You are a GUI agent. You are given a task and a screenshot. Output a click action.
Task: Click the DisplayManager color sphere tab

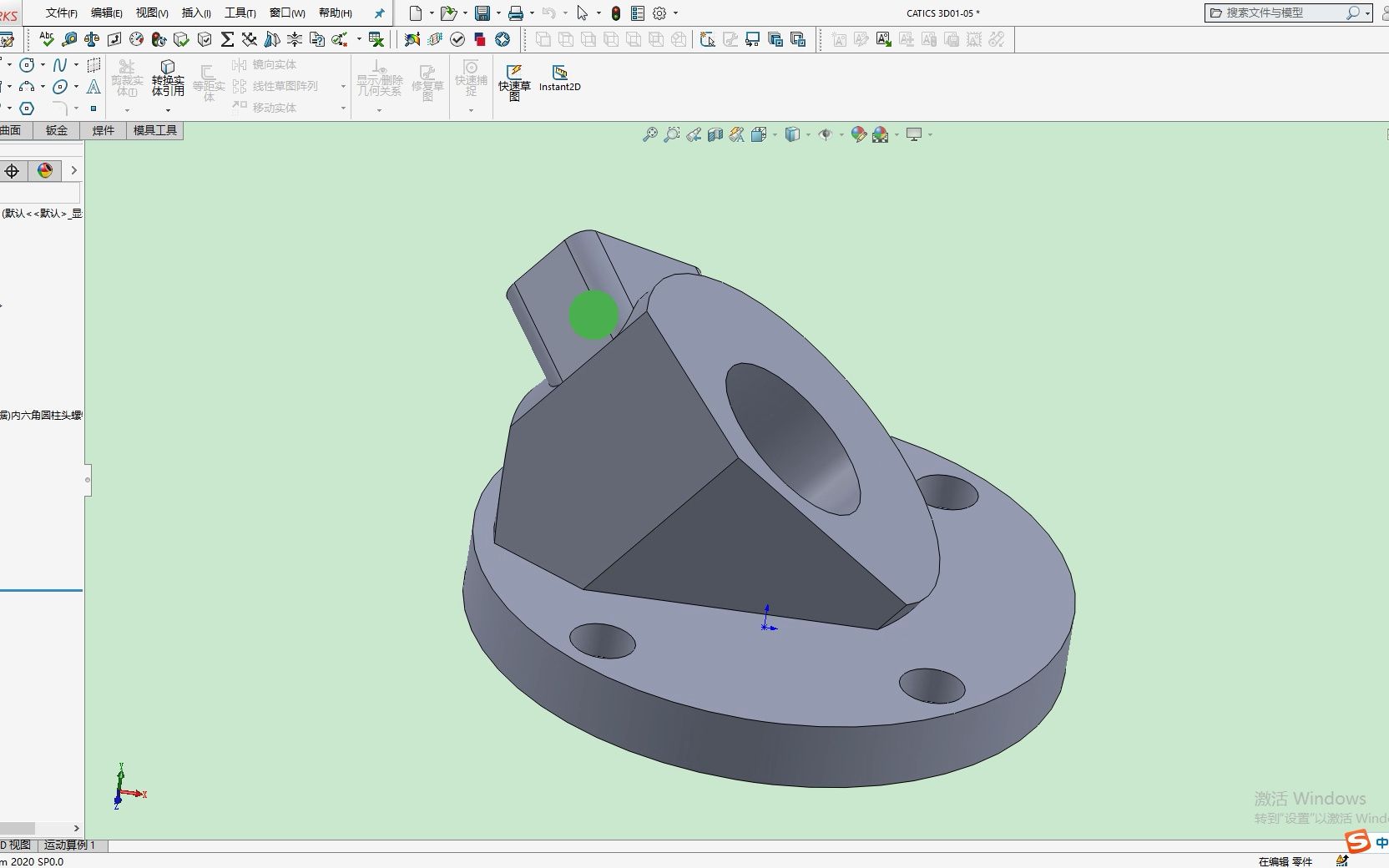tap(43, 170)
